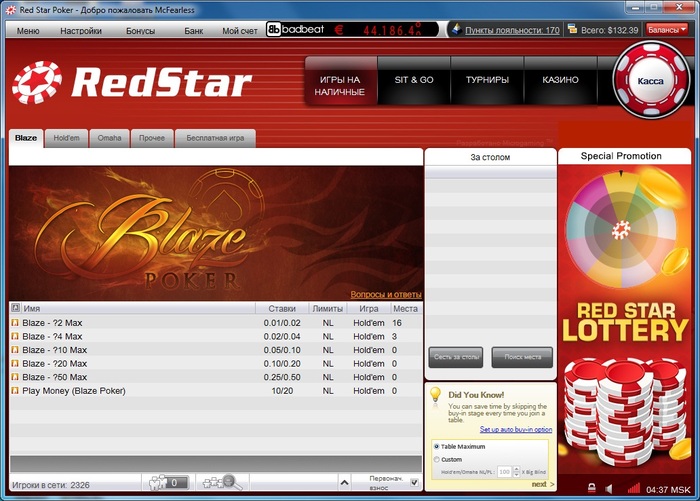Select the Omaha tab
The width and height of the screenshot is (700, 501).
109,138
